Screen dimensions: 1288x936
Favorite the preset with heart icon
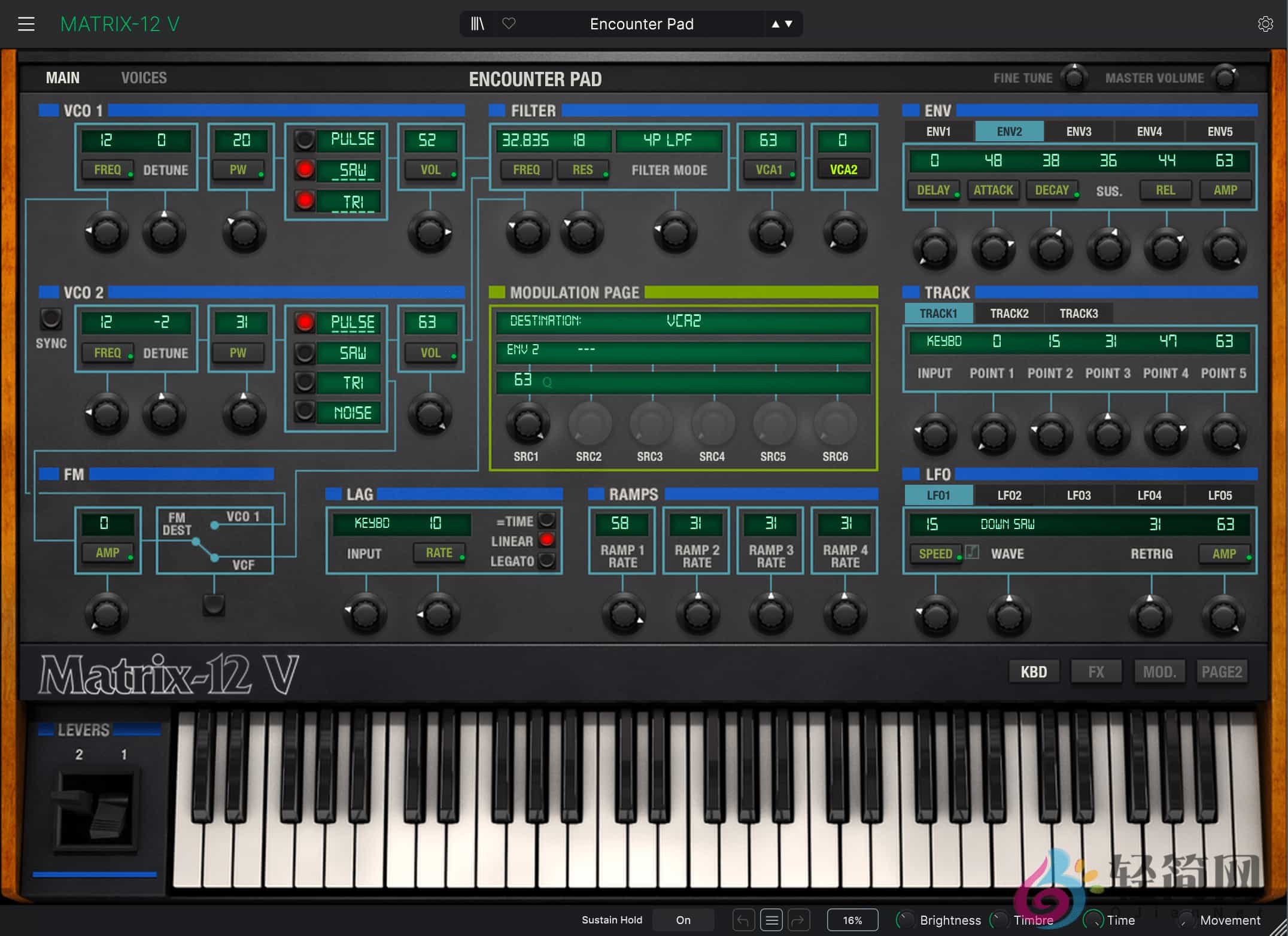[509, 24]
